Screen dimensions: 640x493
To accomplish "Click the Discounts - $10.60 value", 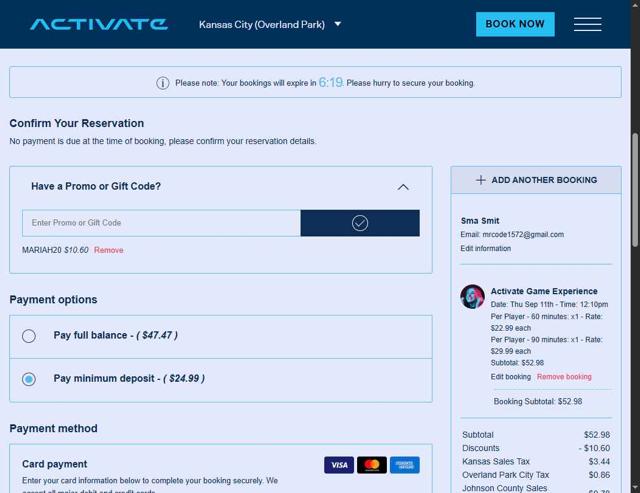I will (x=594, y=448).
